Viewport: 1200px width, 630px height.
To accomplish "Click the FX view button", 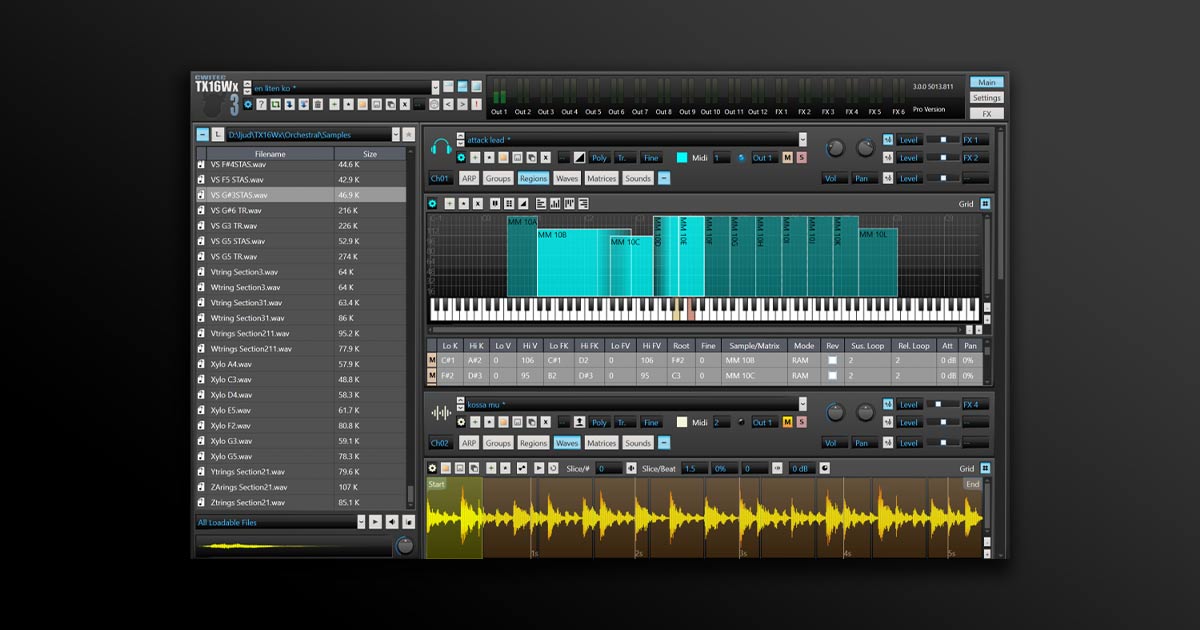I will pyautogui.click(x=986, y=114).
